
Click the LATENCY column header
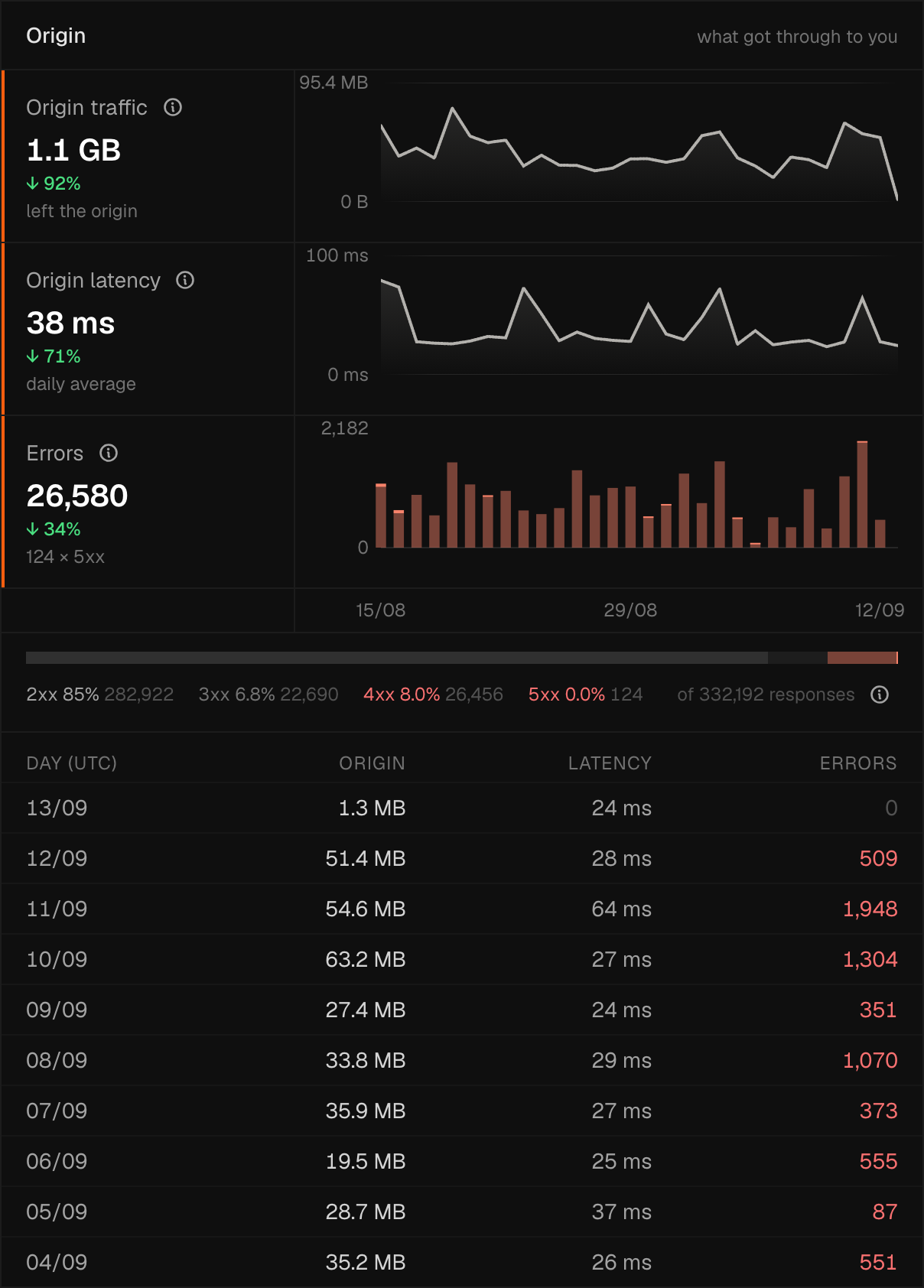(x=610, y=763)
